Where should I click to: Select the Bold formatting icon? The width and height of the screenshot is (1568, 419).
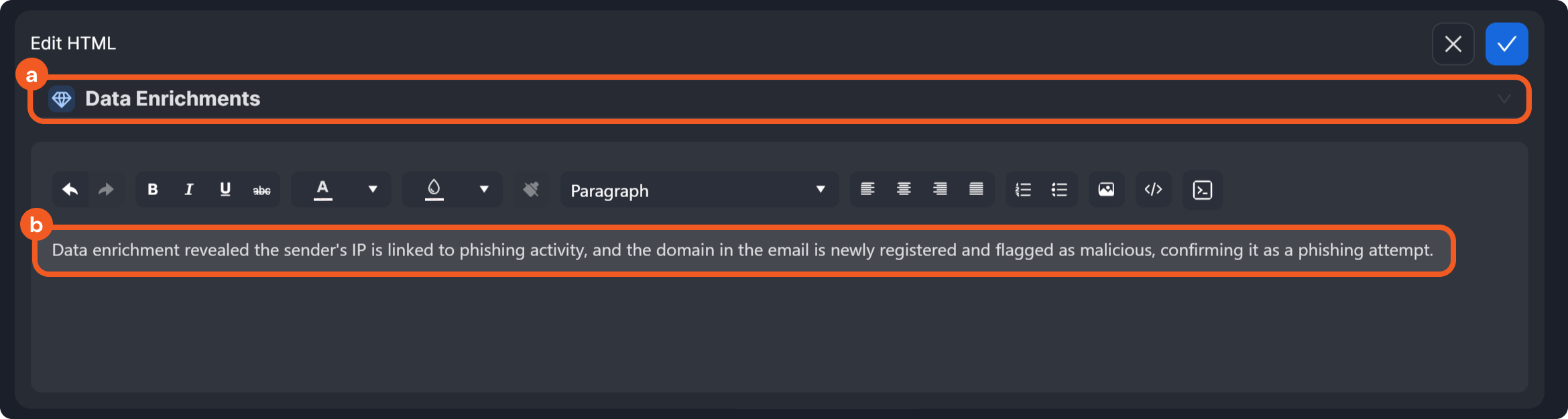[x=153, y=190]
